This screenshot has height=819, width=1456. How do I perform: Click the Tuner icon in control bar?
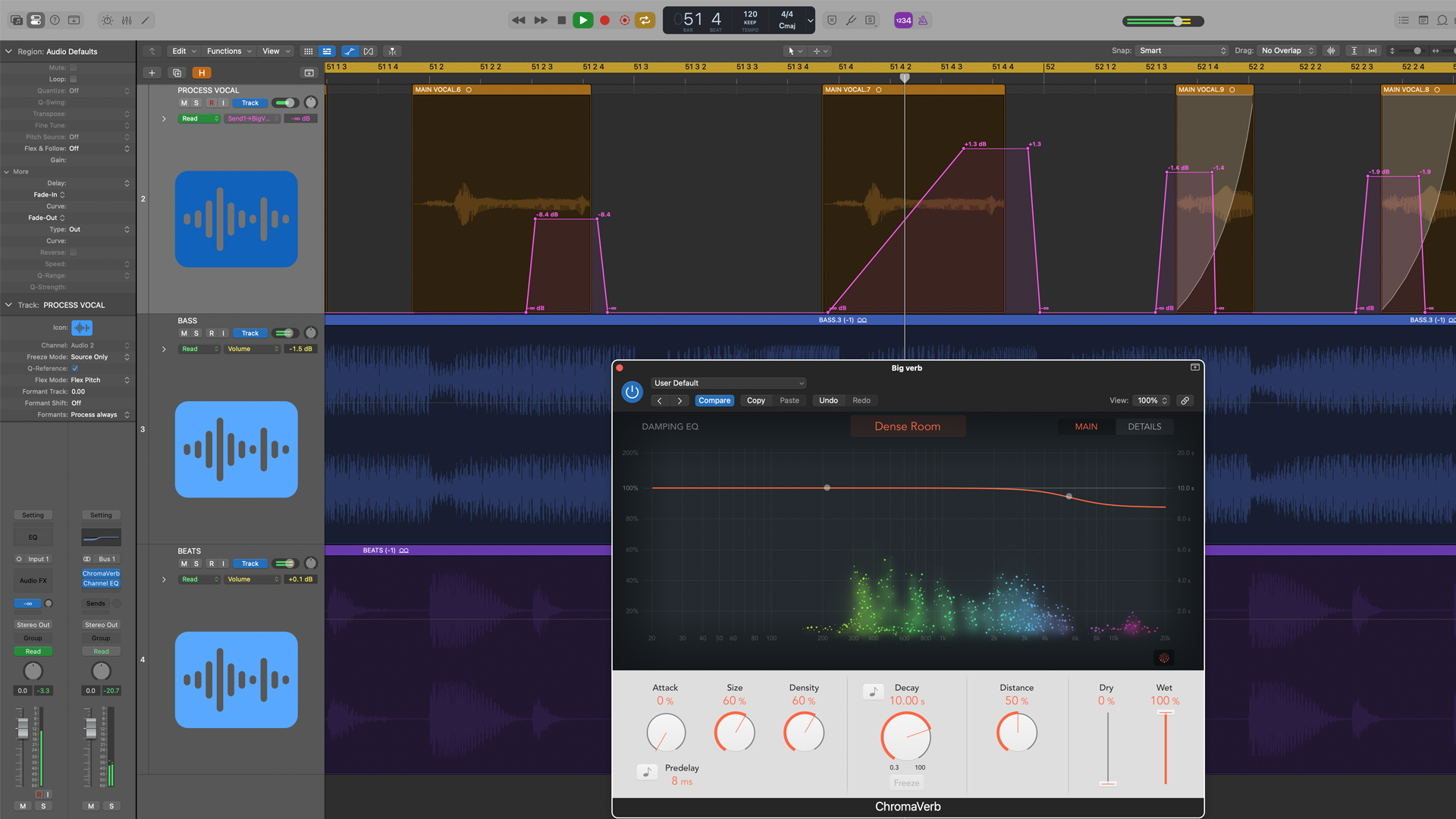pyautogui.click(x=851, y=20)
